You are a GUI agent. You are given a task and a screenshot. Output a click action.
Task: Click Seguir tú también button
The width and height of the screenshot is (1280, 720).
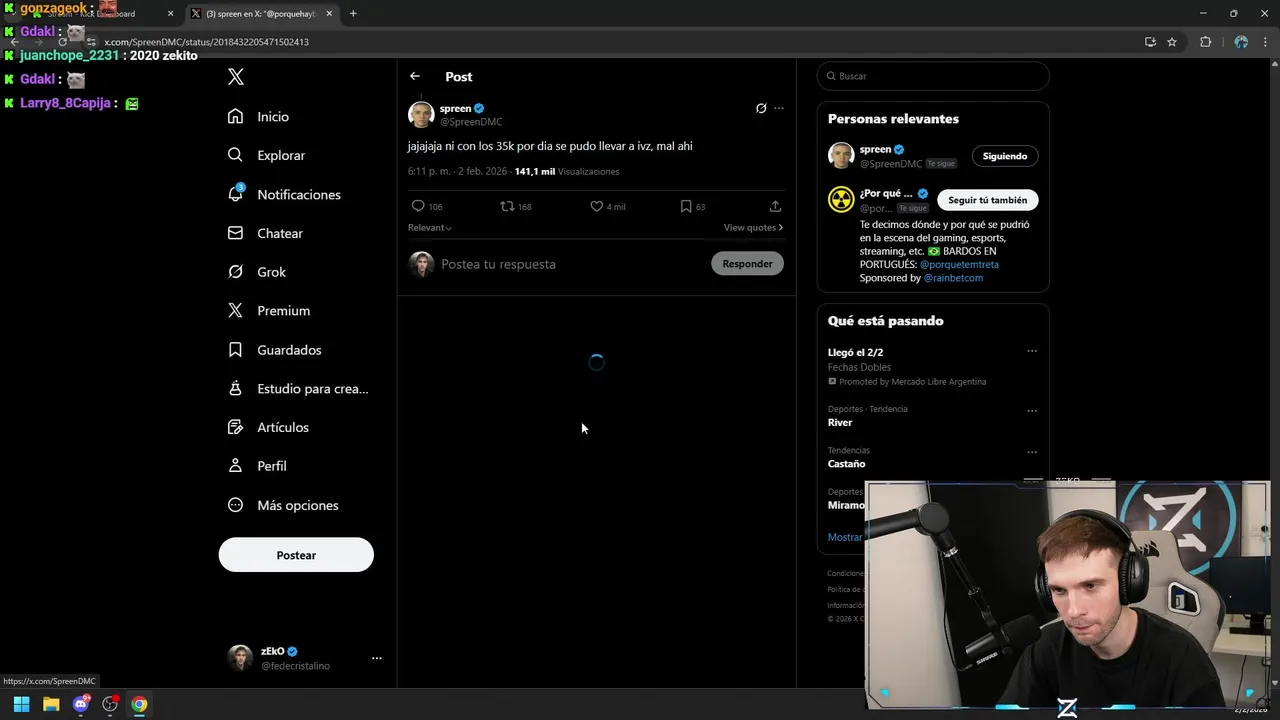pyautogui.click(x=988, y=200)
